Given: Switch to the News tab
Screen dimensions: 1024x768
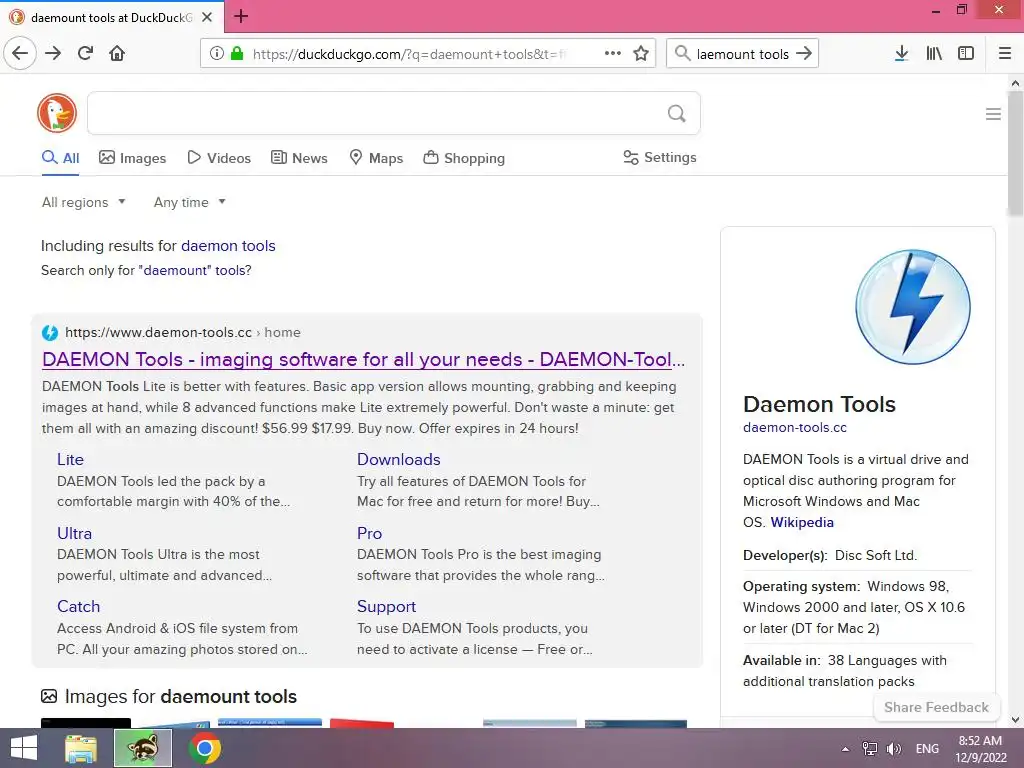Looking at the screenshot, I should [299, 158].
